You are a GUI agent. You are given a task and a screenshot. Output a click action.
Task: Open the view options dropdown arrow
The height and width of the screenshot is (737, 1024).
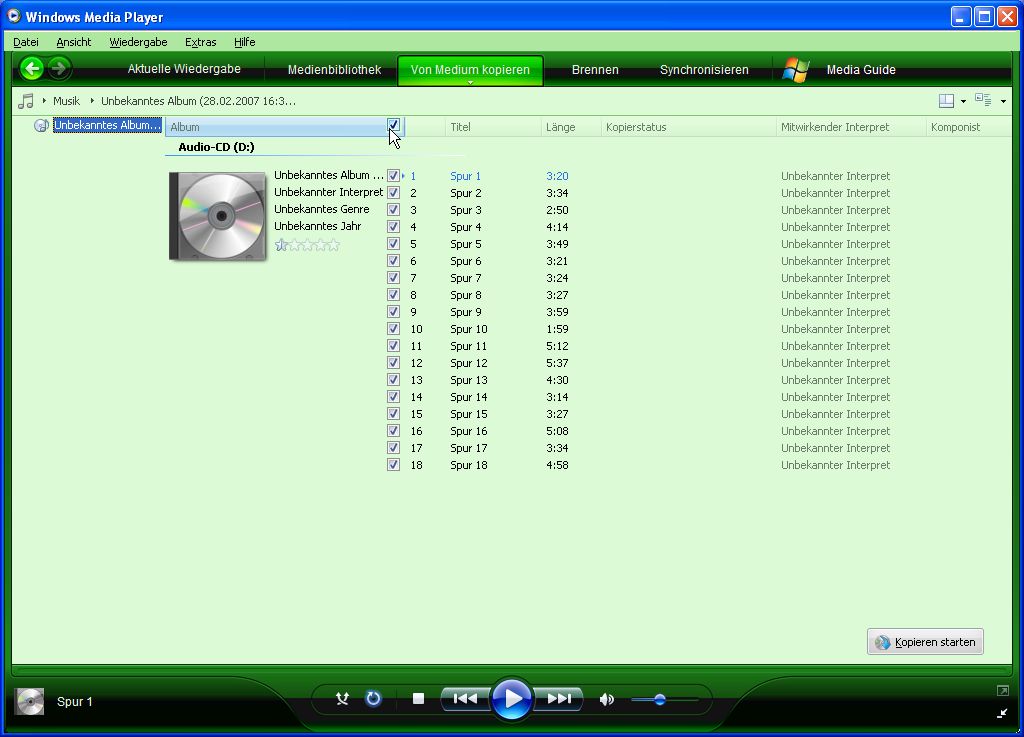pyautogui.click(x=1003, y=101)
